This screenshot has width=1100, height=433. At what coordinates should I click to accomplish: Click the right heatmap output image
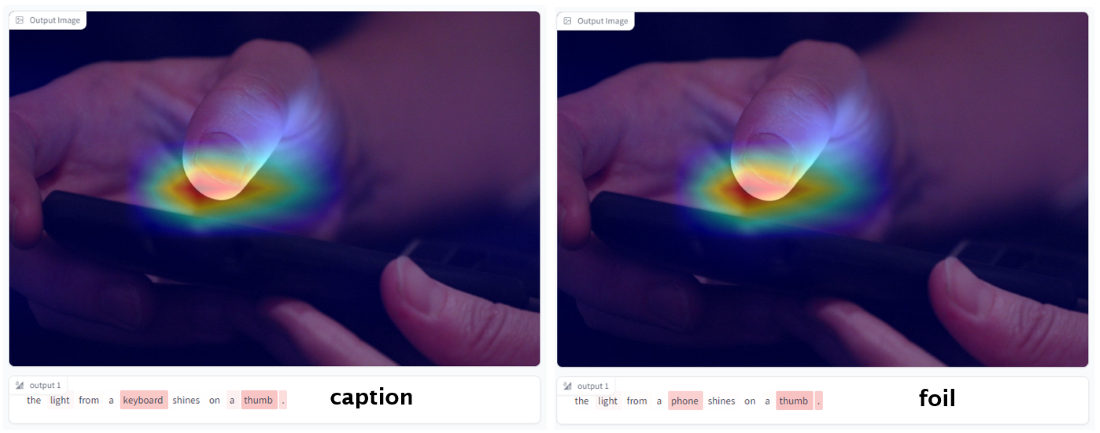click(x=822, y=189)
